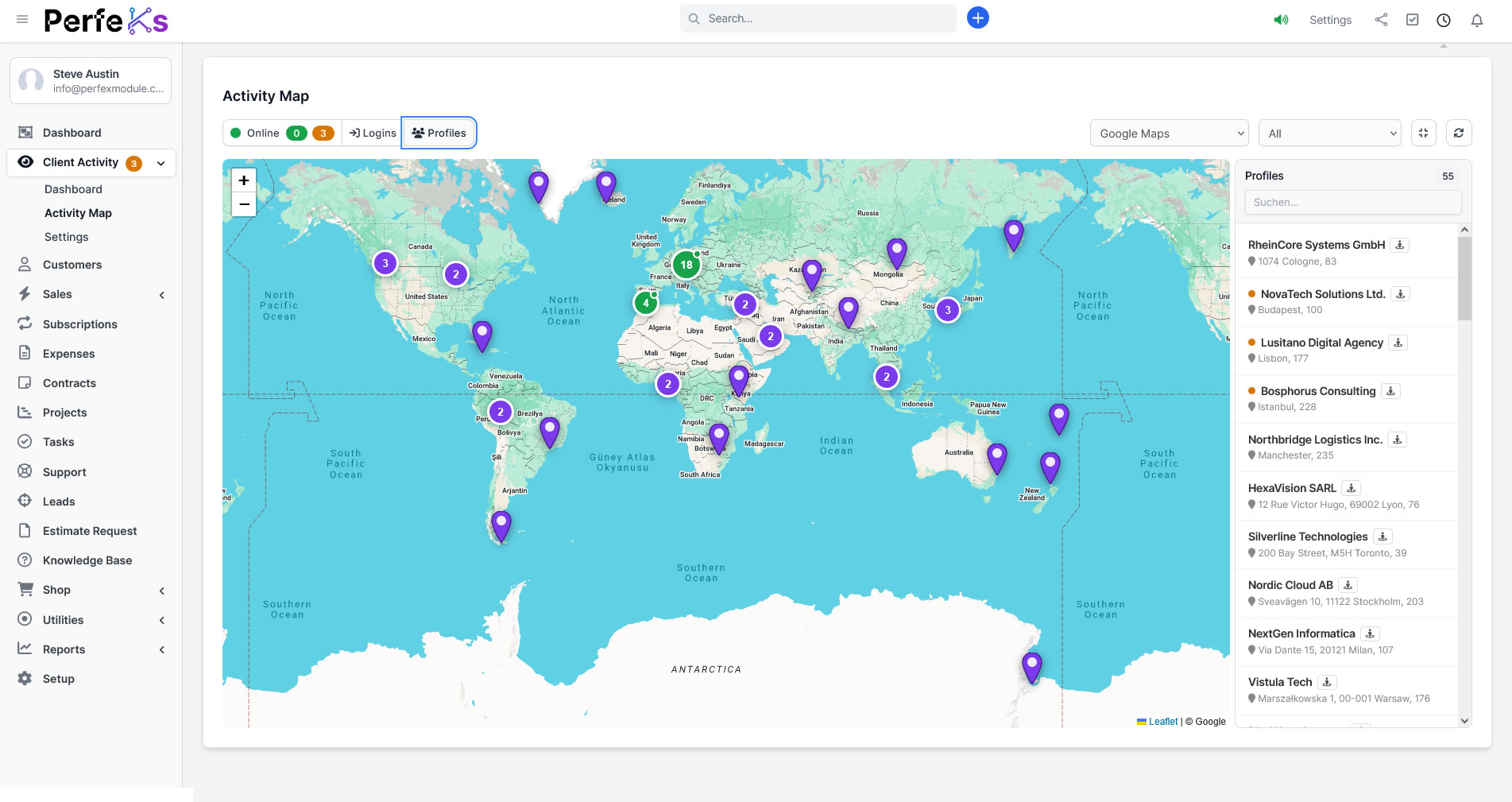Click download icon next to RheinCore Systems GmbH
Viewport: 1512px width, 802px height.
(x=1400, y=245)
